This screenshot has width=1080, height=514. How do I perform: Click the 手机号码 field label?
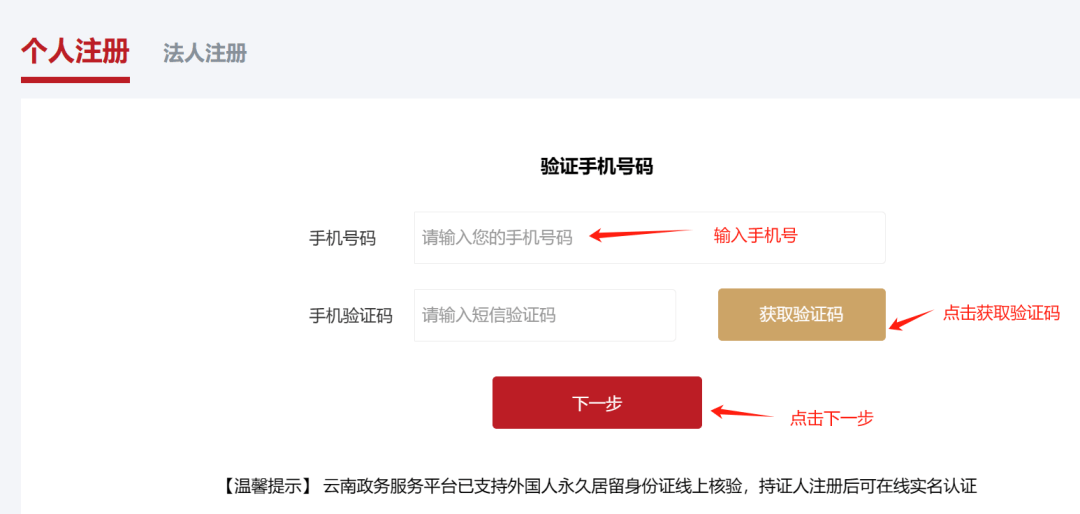[x=342, y=238]
